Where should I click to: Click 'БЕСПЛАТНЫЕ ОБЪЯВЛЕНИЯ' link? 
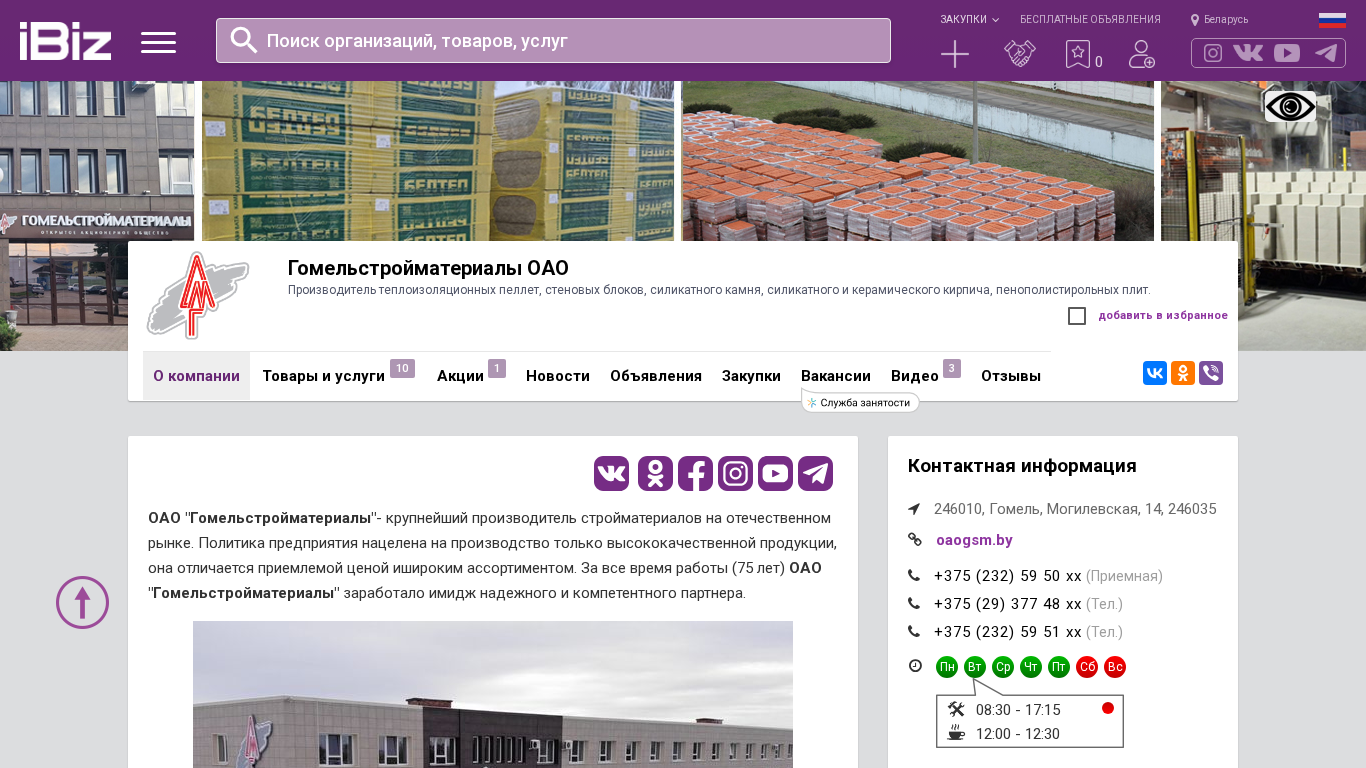pos(1090,20)
